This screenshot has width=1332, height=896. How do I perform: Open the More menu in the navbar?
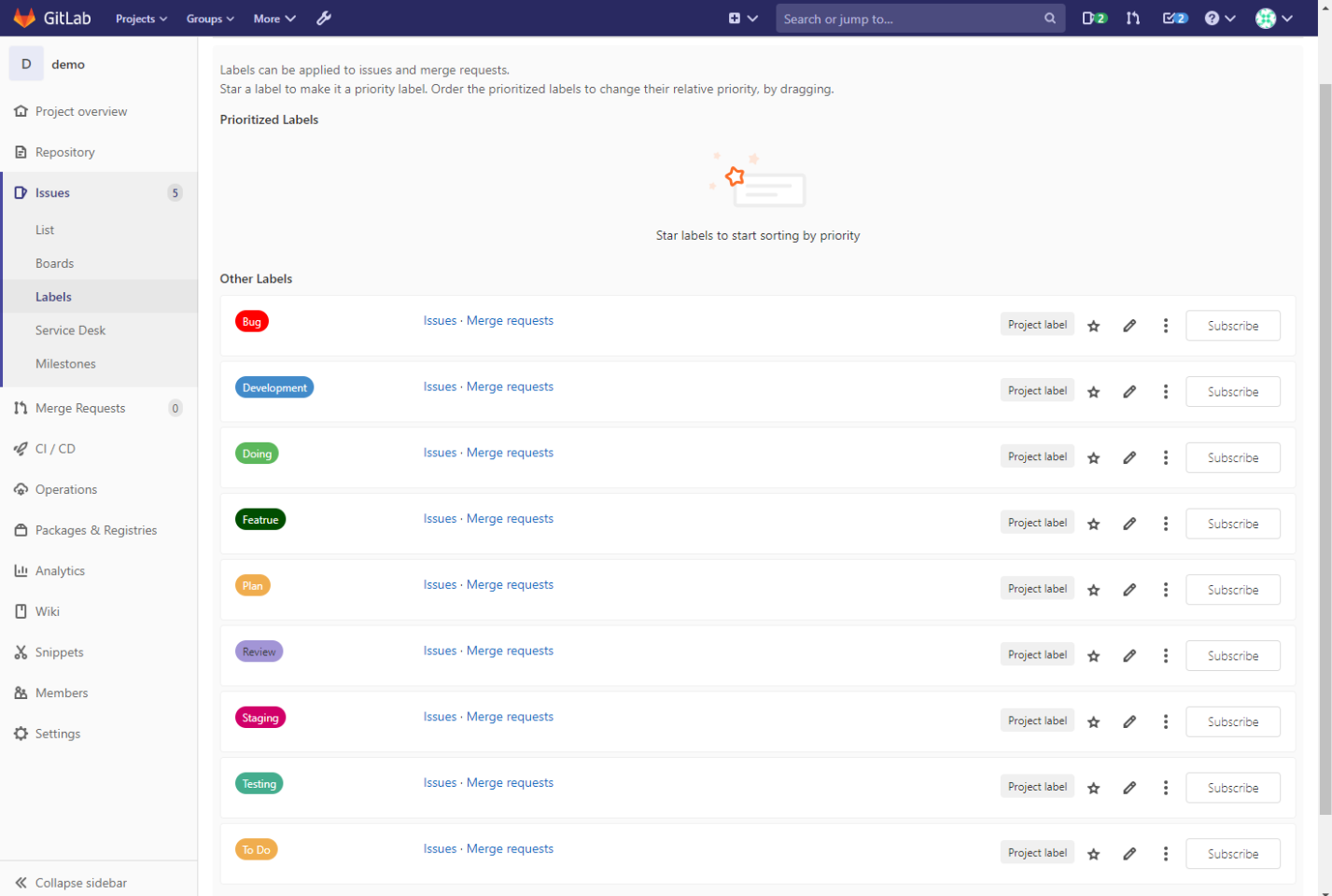pyautogui.click(x=273, y=18)
